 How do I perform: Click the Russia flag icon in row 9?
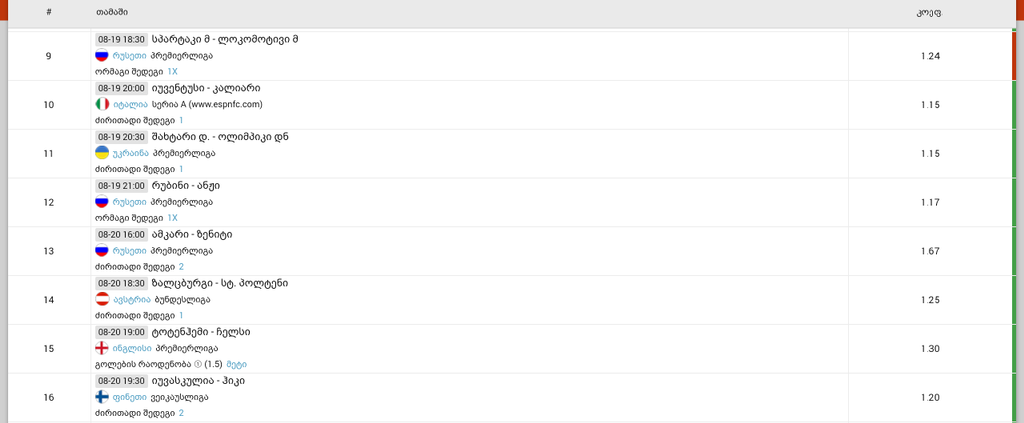[x=102, y=55]
